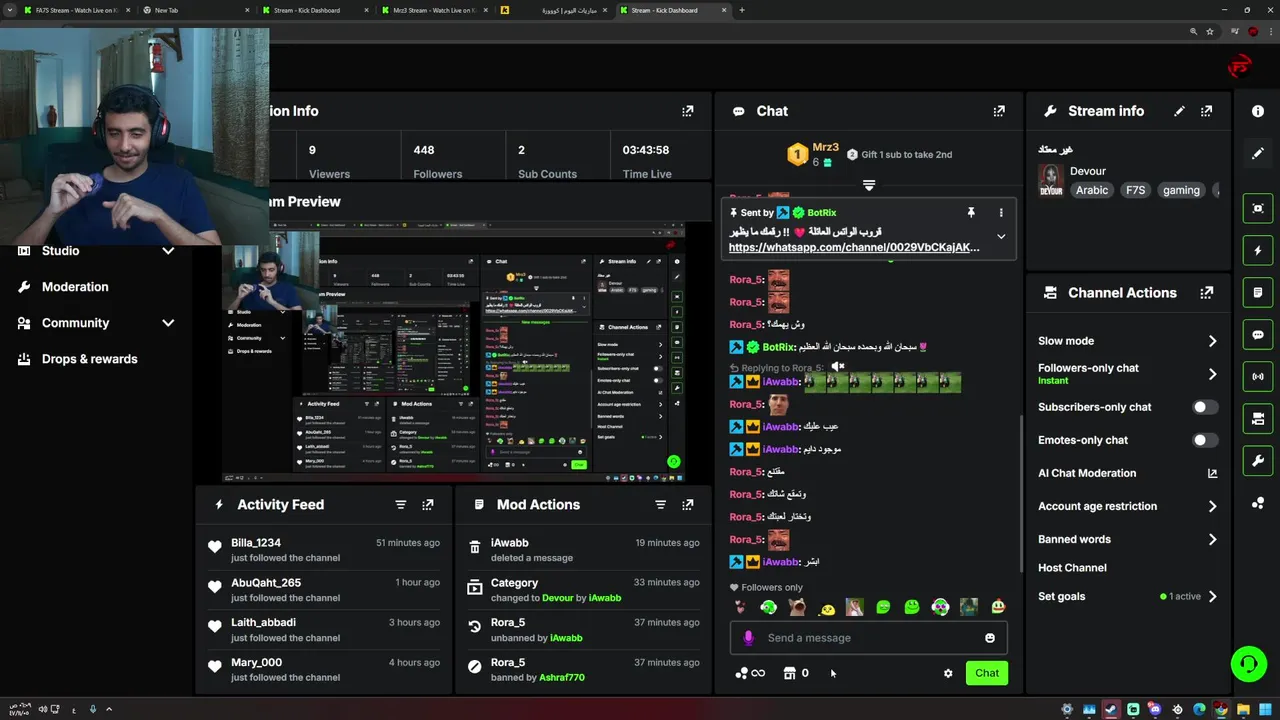Open the info icon in right sidebar
The width and height of the screenshot is (1280, 720).
click(x=1258, y=111)
